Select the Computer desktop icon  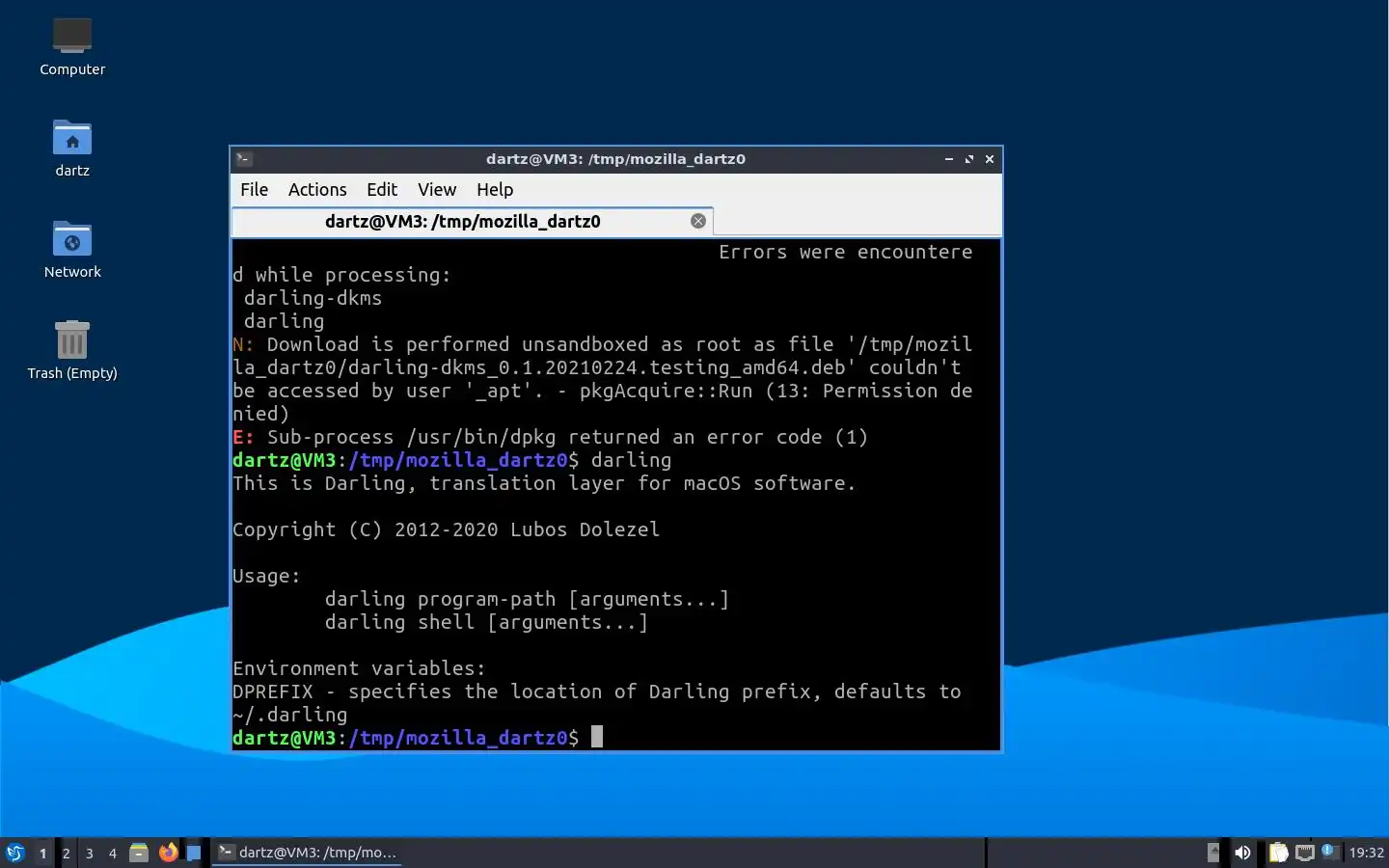coord(72,46)
